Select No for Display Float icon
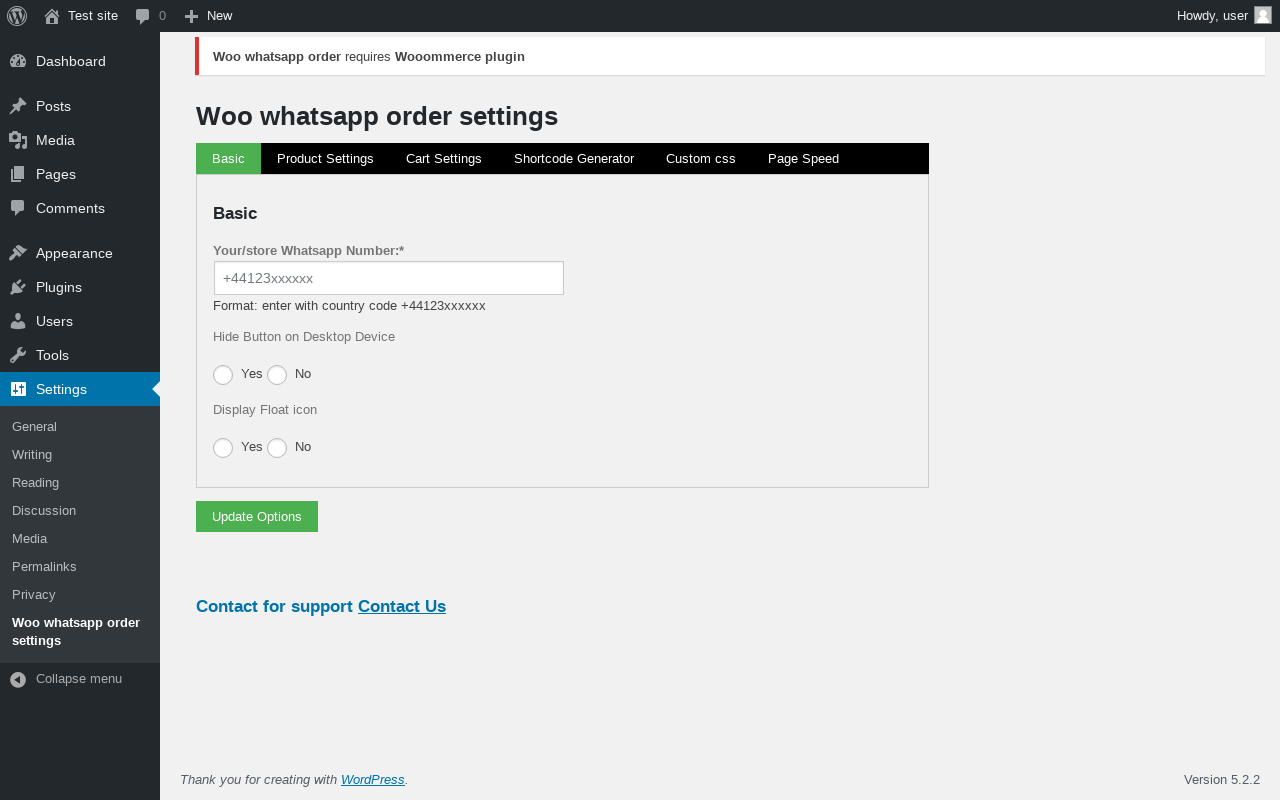The width and height of the screenshot is (1280, 800). click(x=277, y=448)
